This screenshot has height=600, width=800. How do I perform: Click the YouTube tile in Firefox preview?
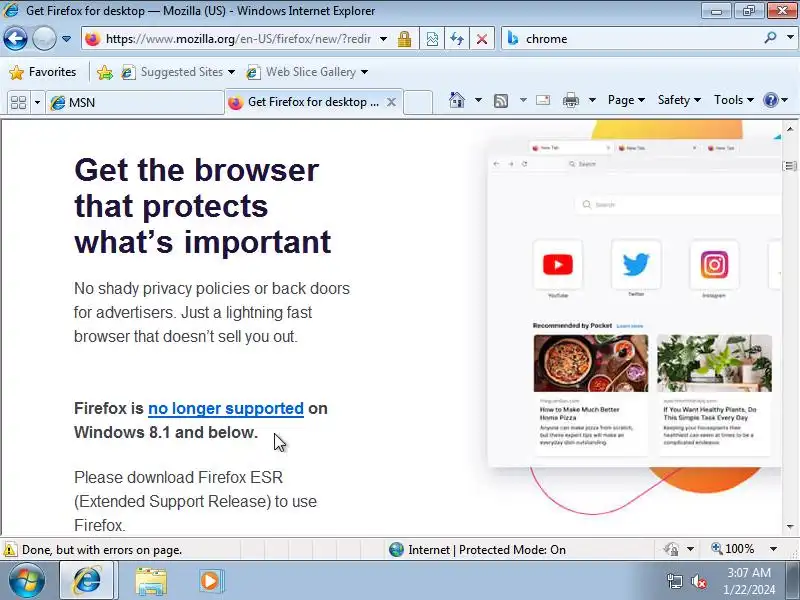tap(558, 265)
